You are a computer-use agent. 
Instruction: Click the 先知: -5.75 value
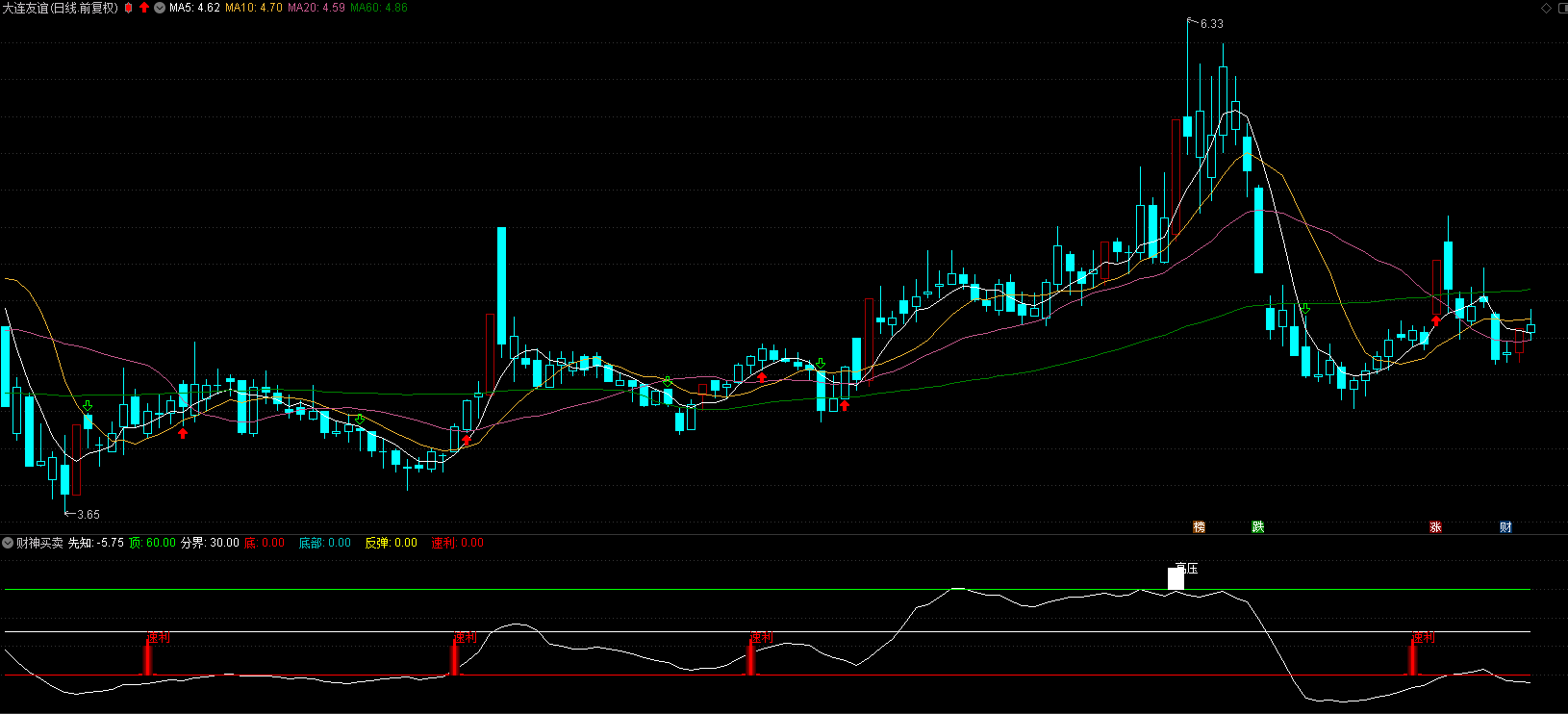tap(96, 543)
